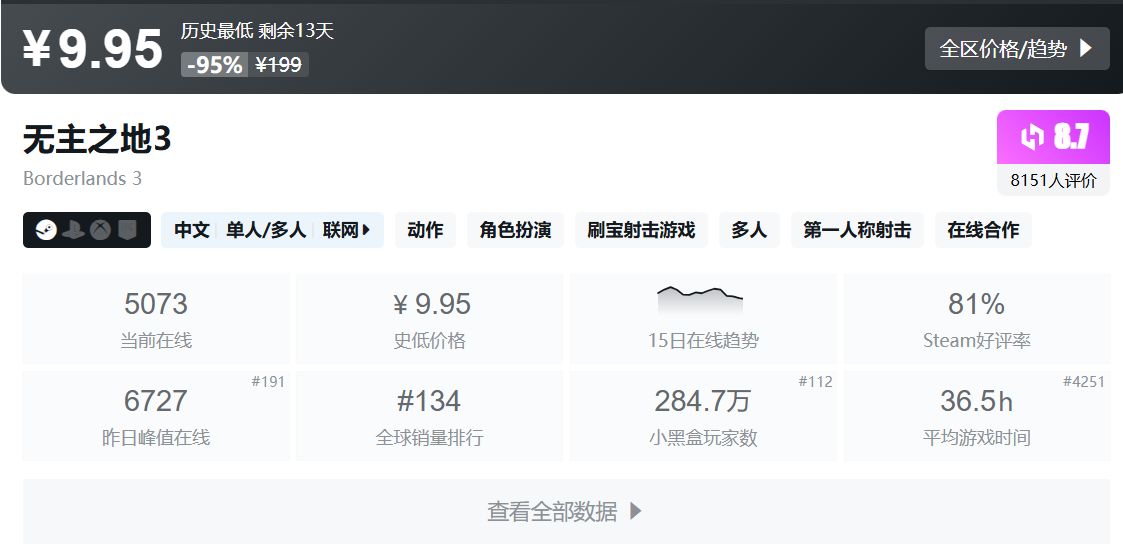Select the 动作 genre tag
The height and width of the screenshot is (560, 1123).
tap(425, 230)
